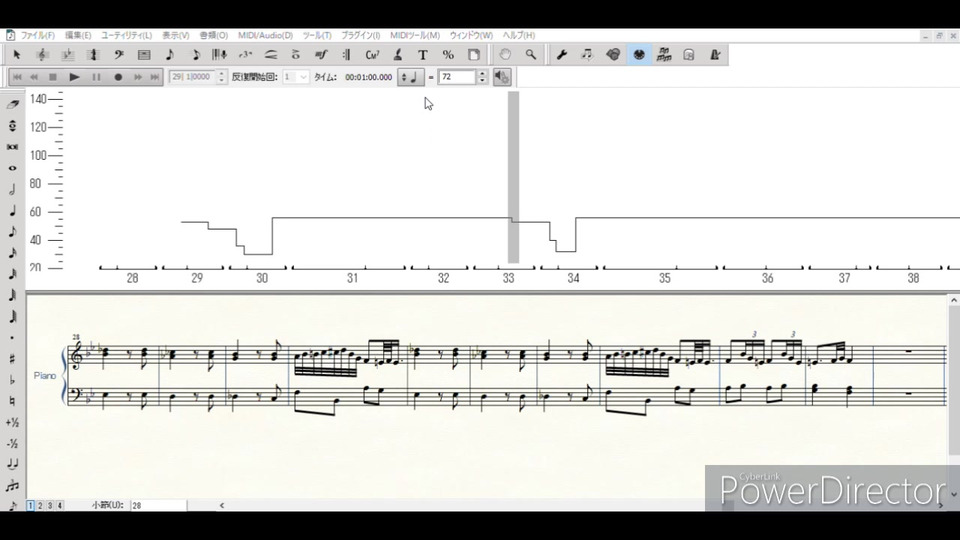Open playback settings speaker icon
This screenshot has width=960, height=540.
[x=501, y=77]
